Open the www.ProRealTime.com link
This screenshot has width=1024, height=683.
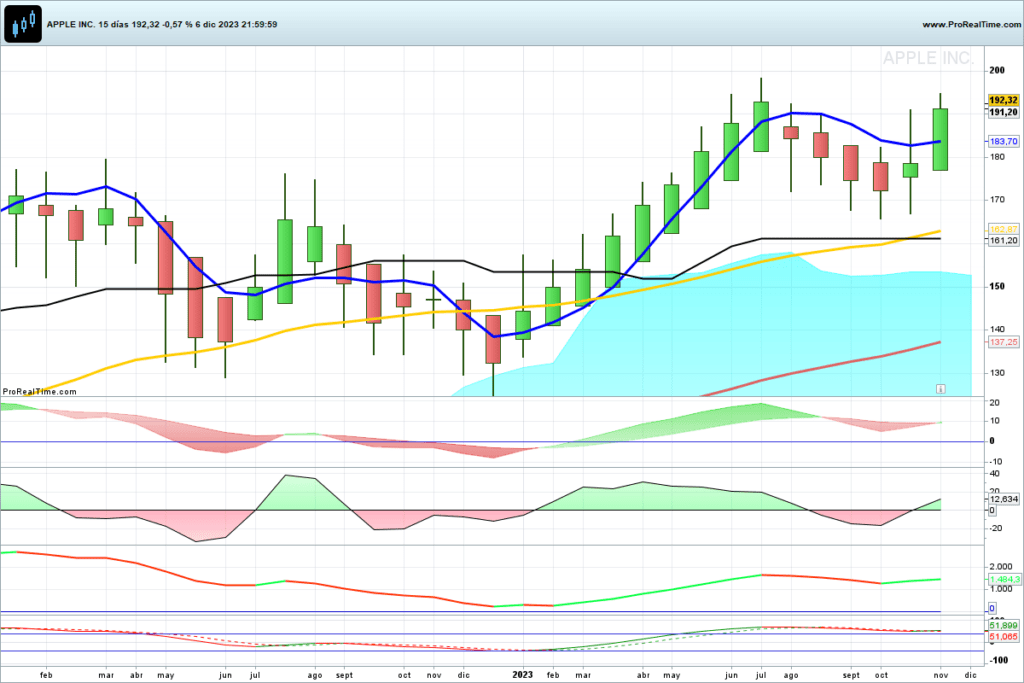pyautogui.click(x=972, y=24)
